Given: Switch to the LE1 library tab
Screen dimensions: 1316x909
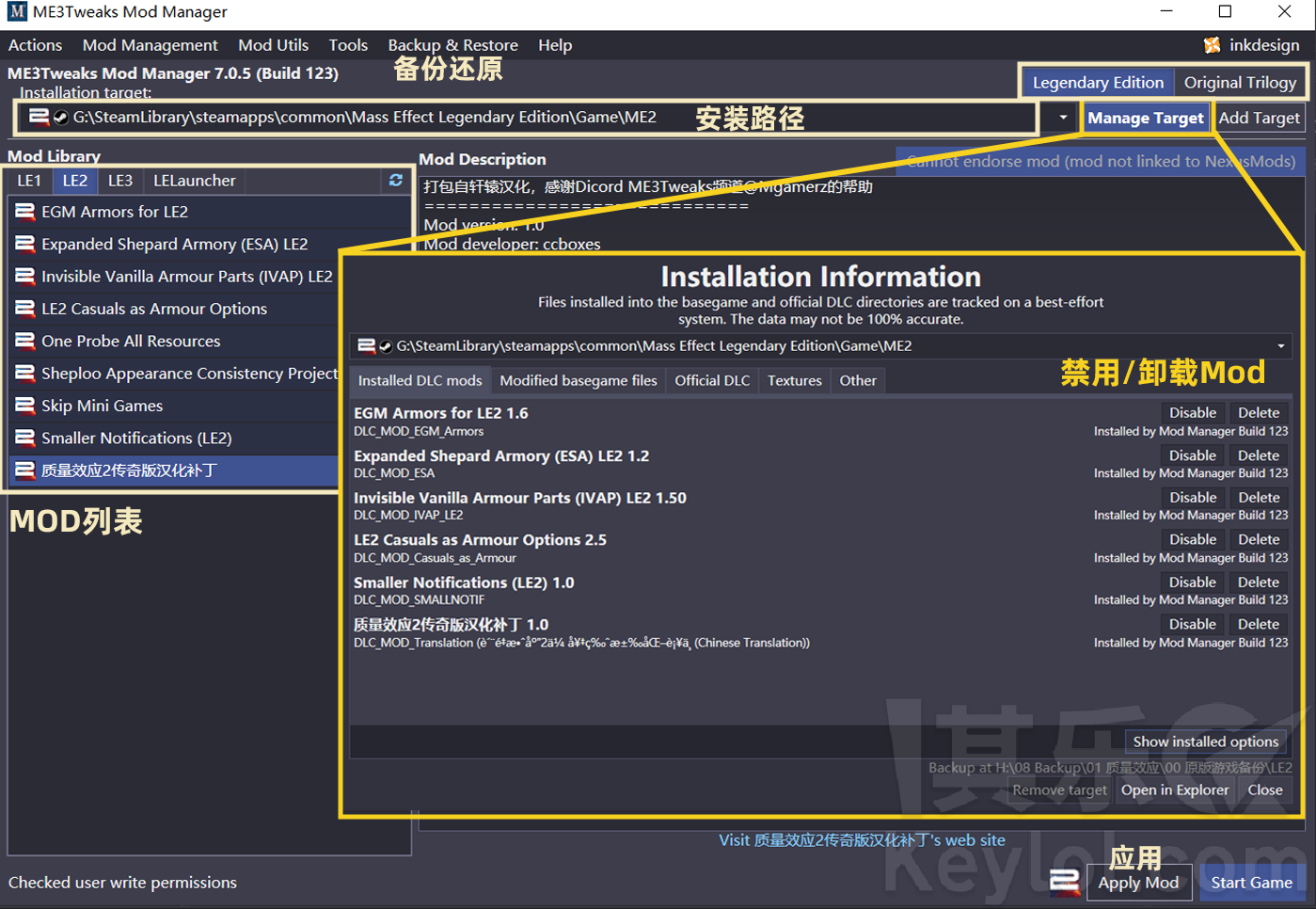Looking at the screenshot, I should pyautogui.click(x=29, y=181).
